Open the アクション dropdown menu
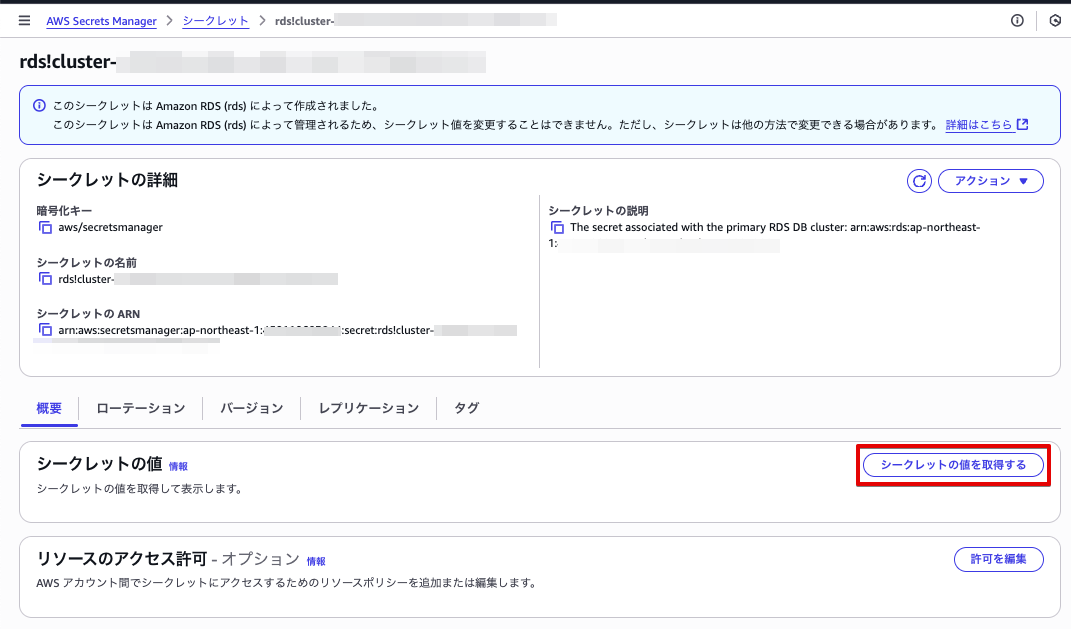 (990, 181)
